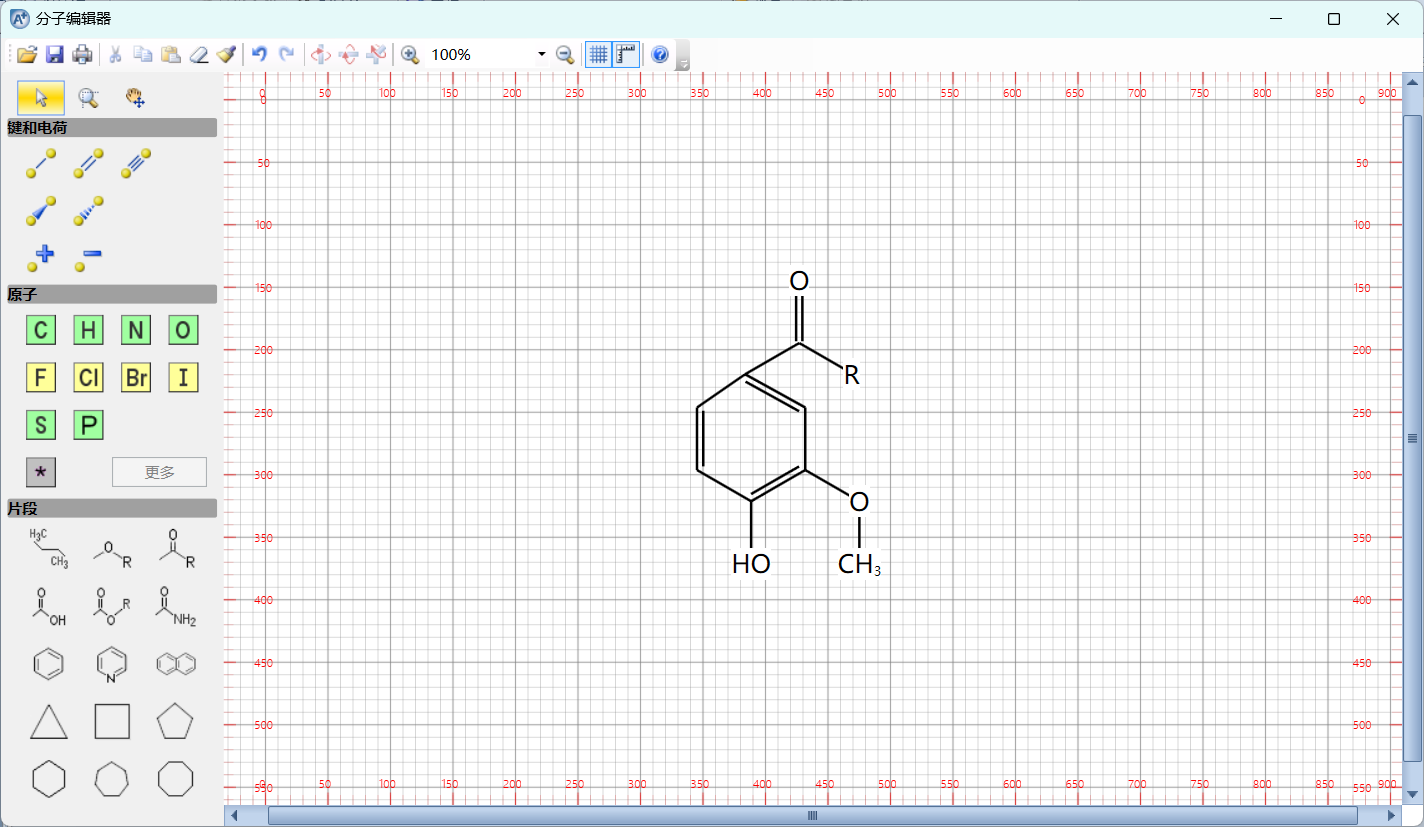Select the phosphorus atom P button
The image size is (1424, 827).
click(88, 425)
